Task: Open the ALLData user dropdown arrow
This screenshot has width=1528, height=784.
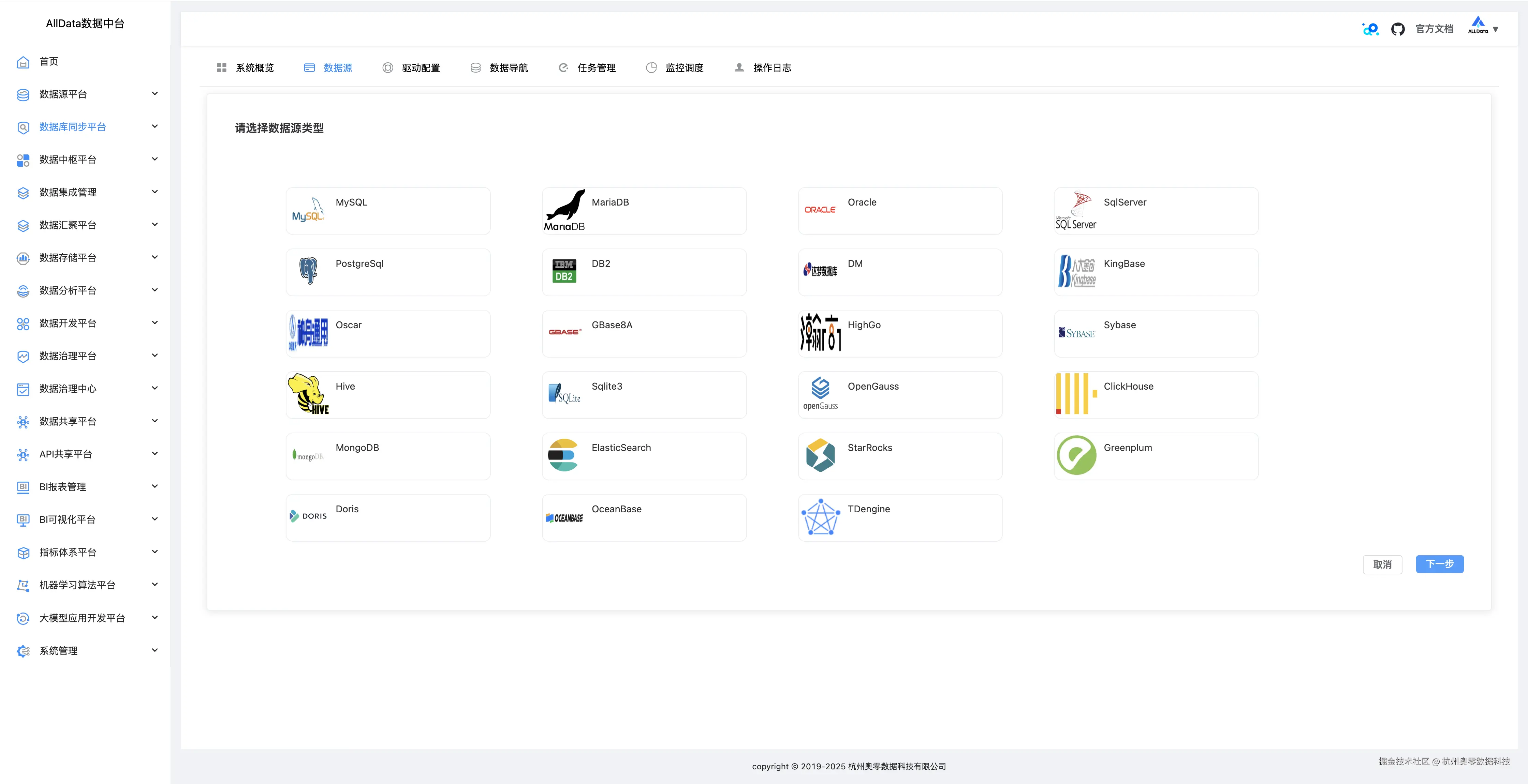Action: (x=1495, y=29)
